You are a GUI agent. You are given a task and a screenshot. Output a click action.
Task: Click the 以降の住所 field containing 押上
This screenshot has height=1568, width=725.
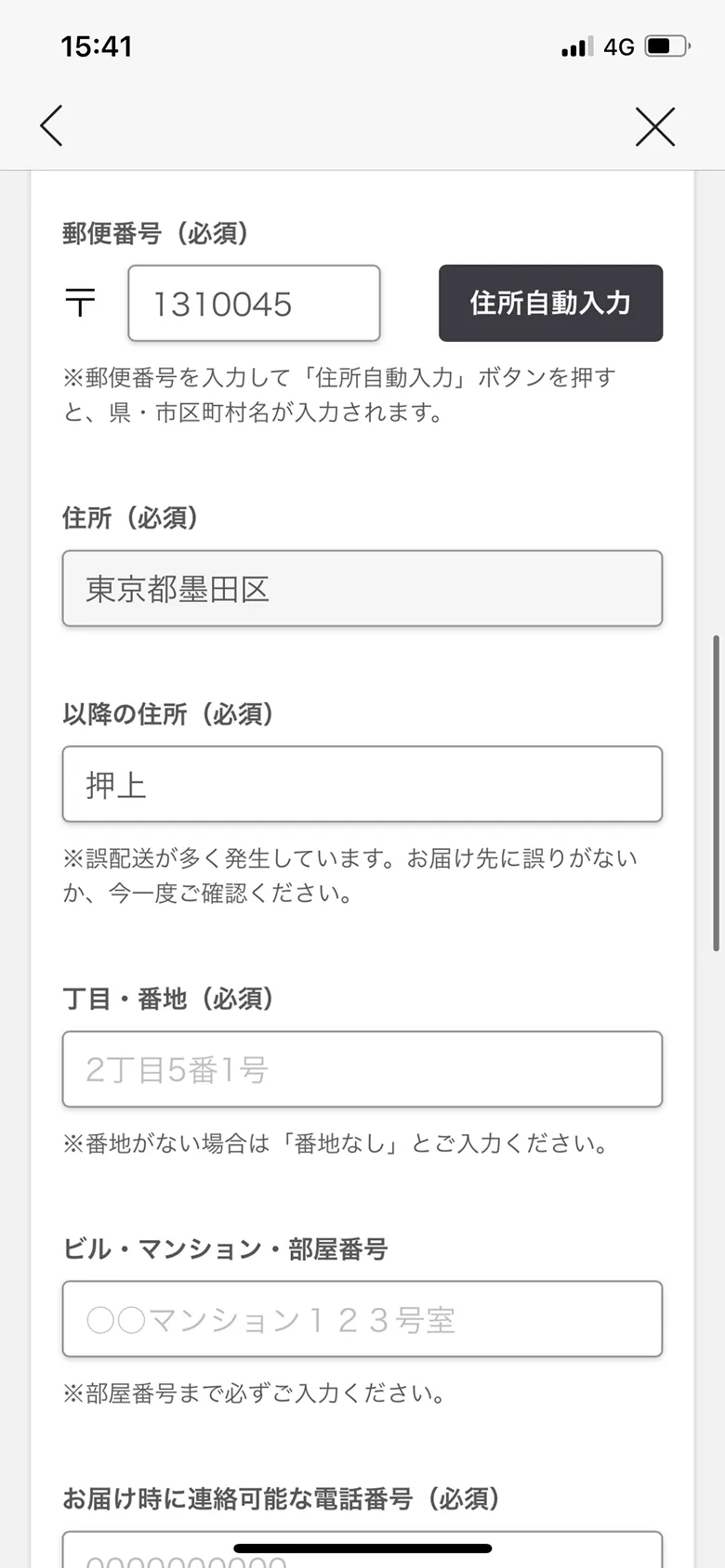point(362,785)
